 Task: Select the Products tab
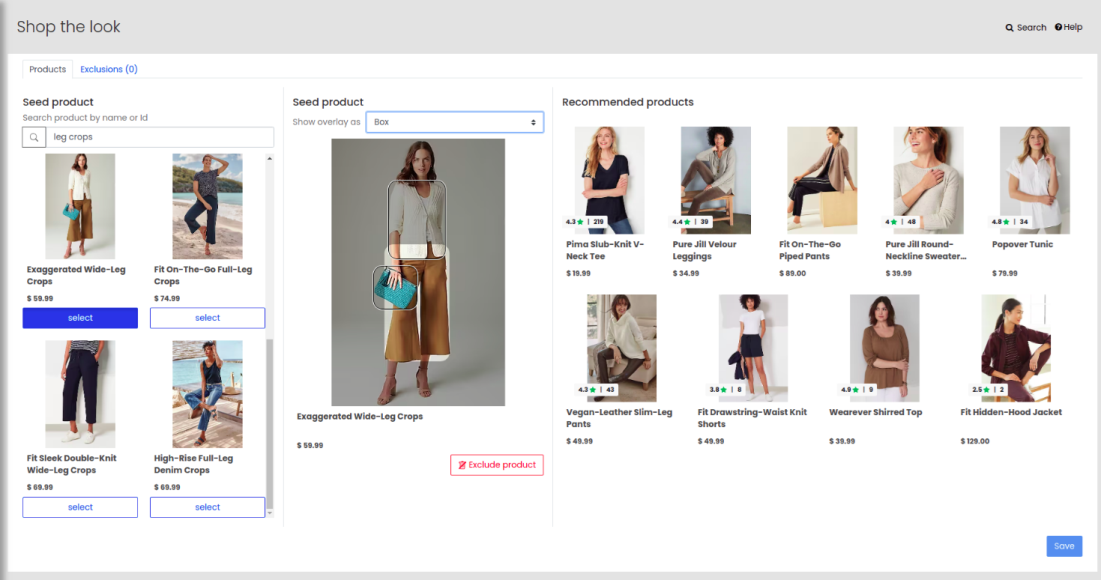(x=47, y=69)
